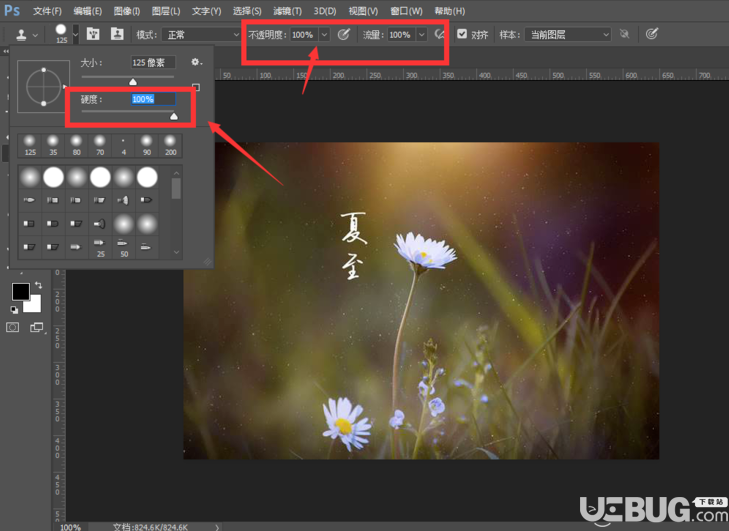Click the 100% zoom status field
This screenshot has width=729, height=531.
[x=71, y=527]
